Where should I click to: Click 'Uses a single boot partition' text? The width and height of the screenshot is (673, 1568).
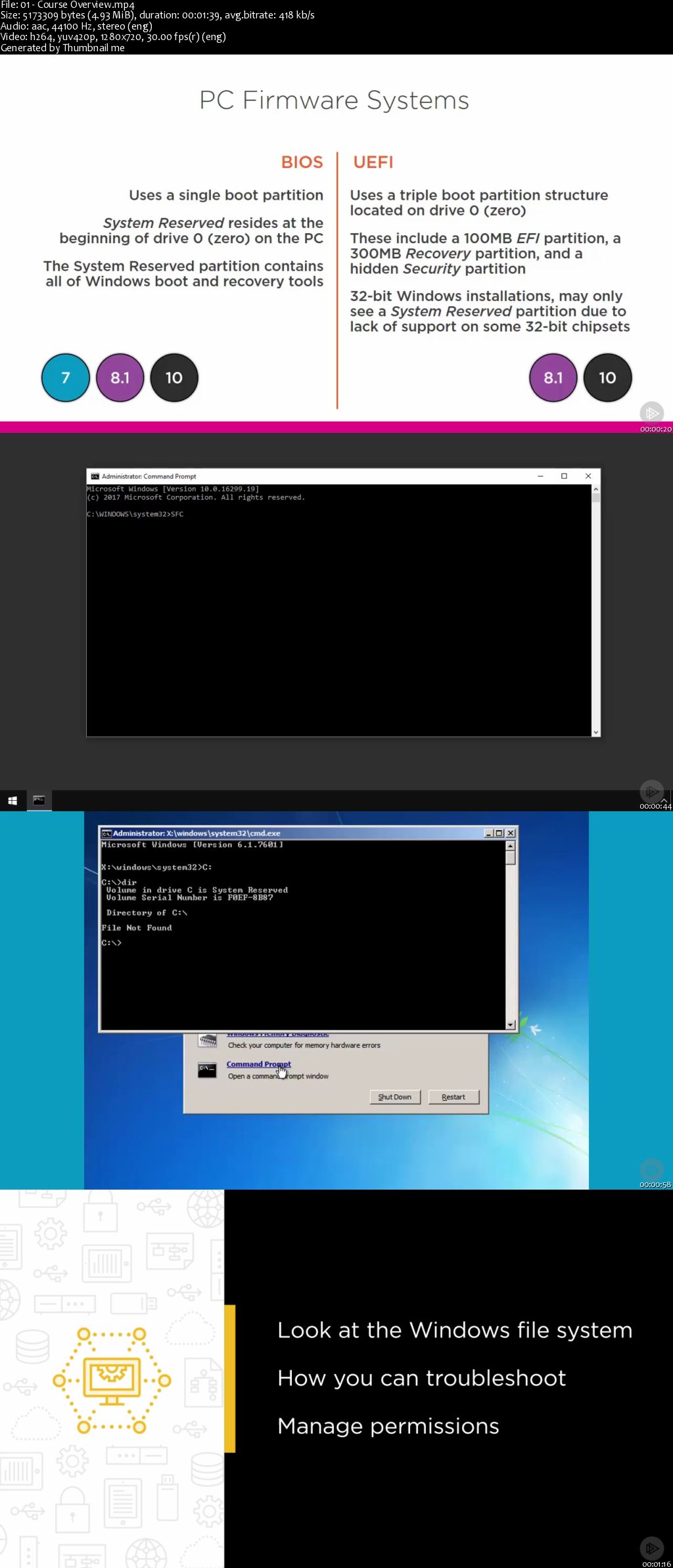(226, 195)
